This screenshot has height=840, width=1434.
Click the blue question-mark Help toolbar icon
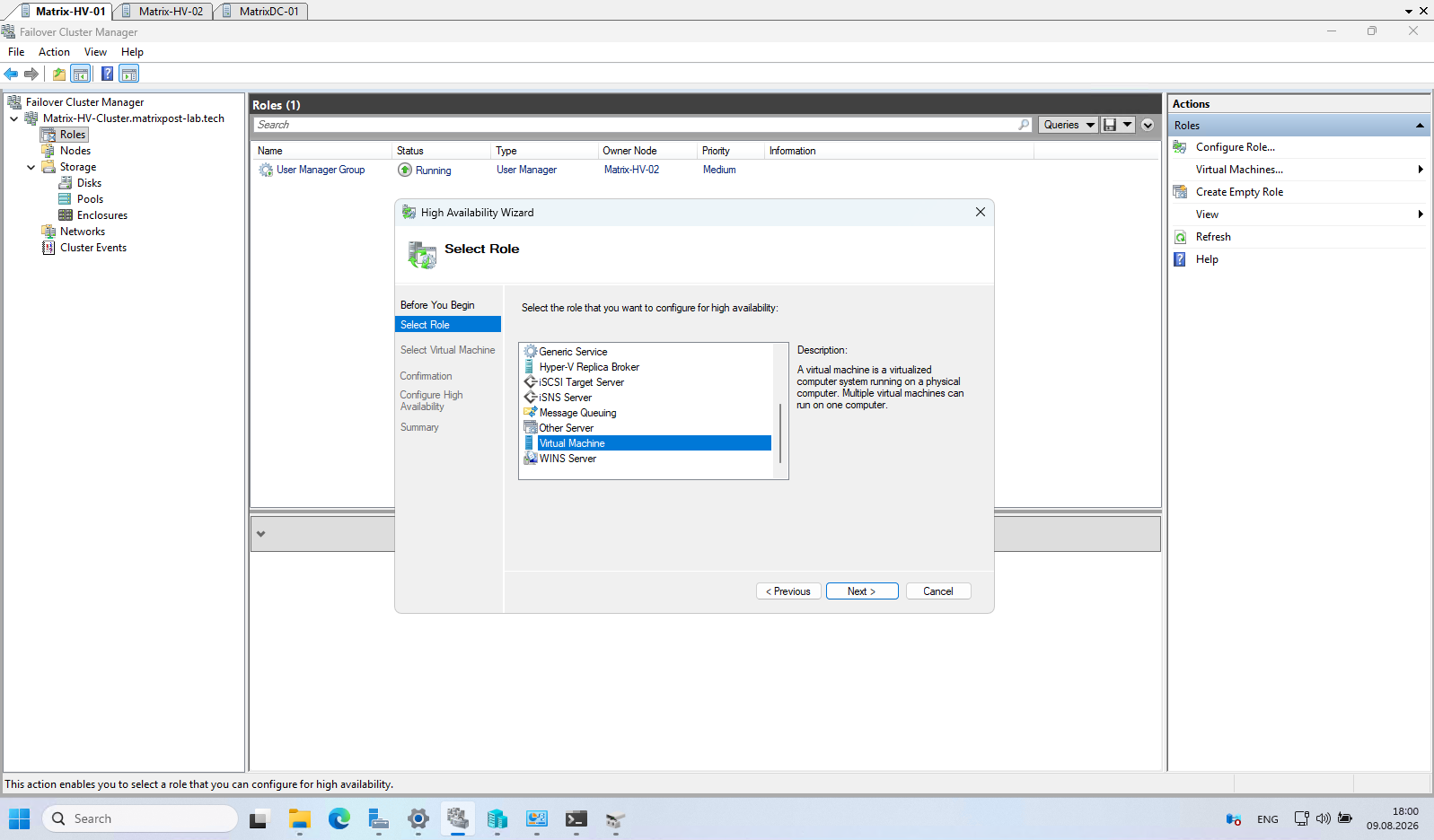click(107, 74)
